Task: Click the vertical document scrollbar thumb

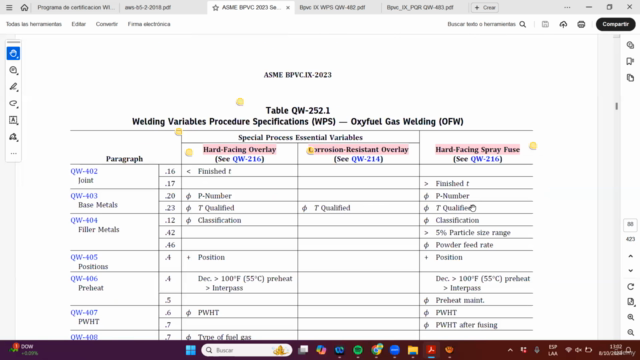Action: coord(616,106)
